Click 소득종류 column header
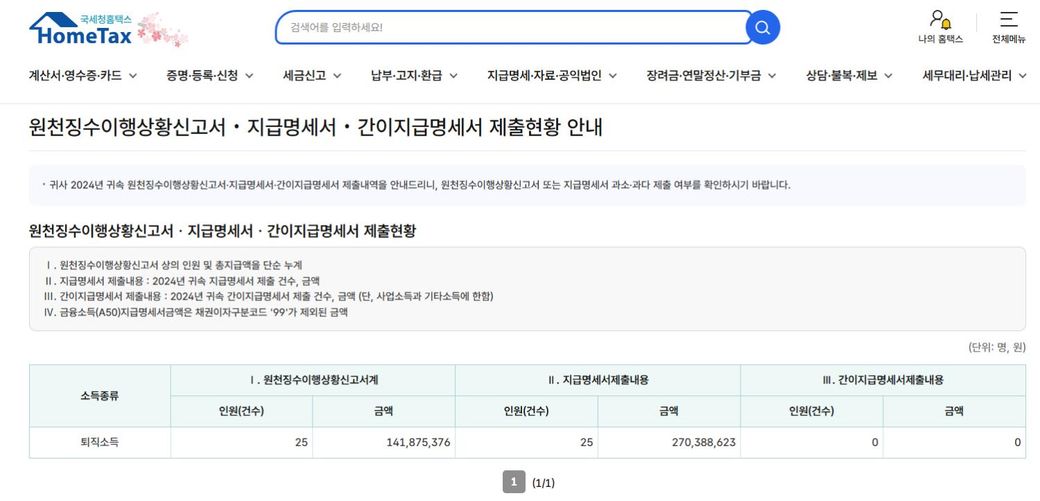 pyautogui.click(x=100, y=396)
